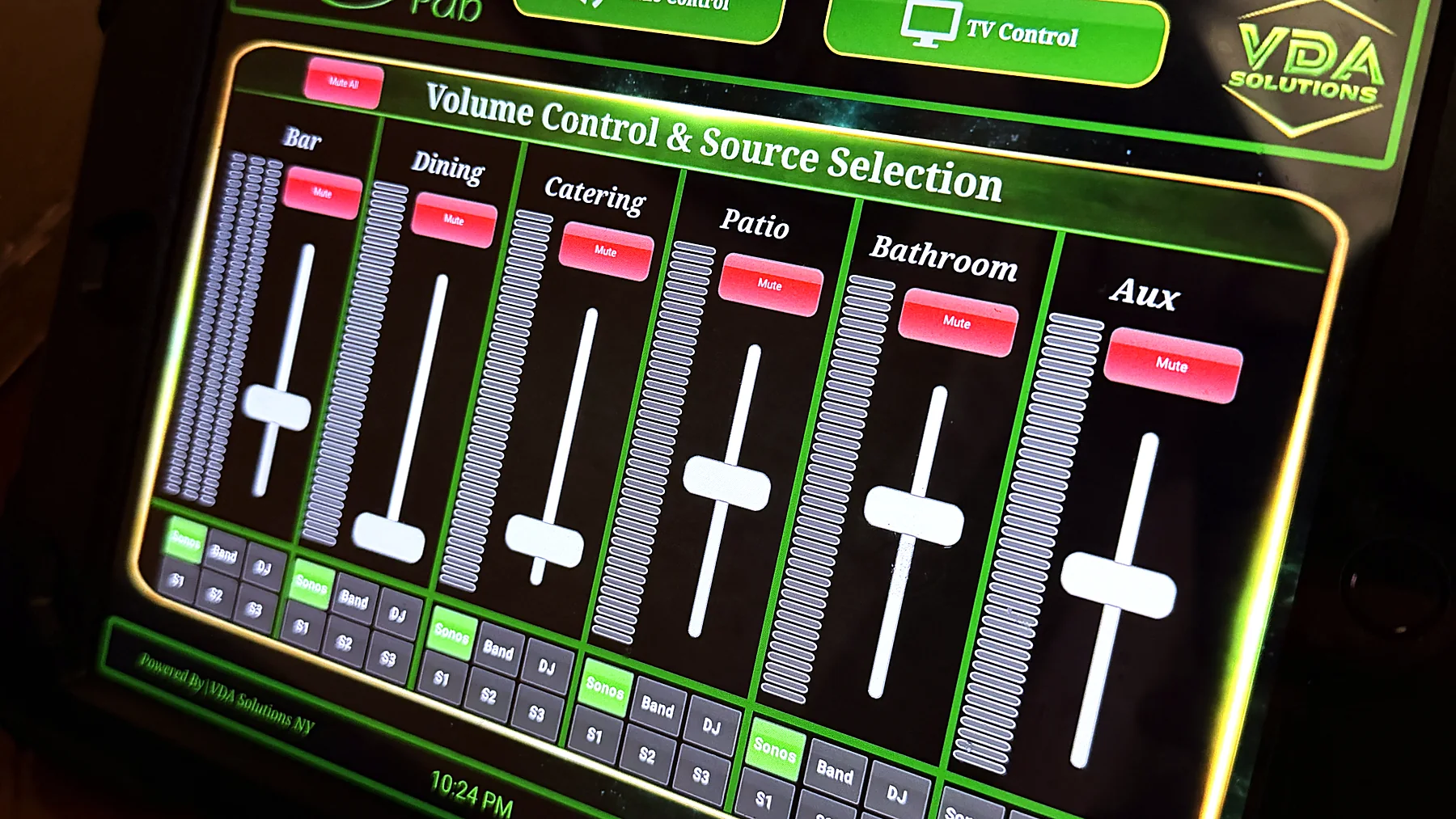The height and width of the screenshot is (819, 1456).
Task: Select S1 source for Catering
Action: 442,678
